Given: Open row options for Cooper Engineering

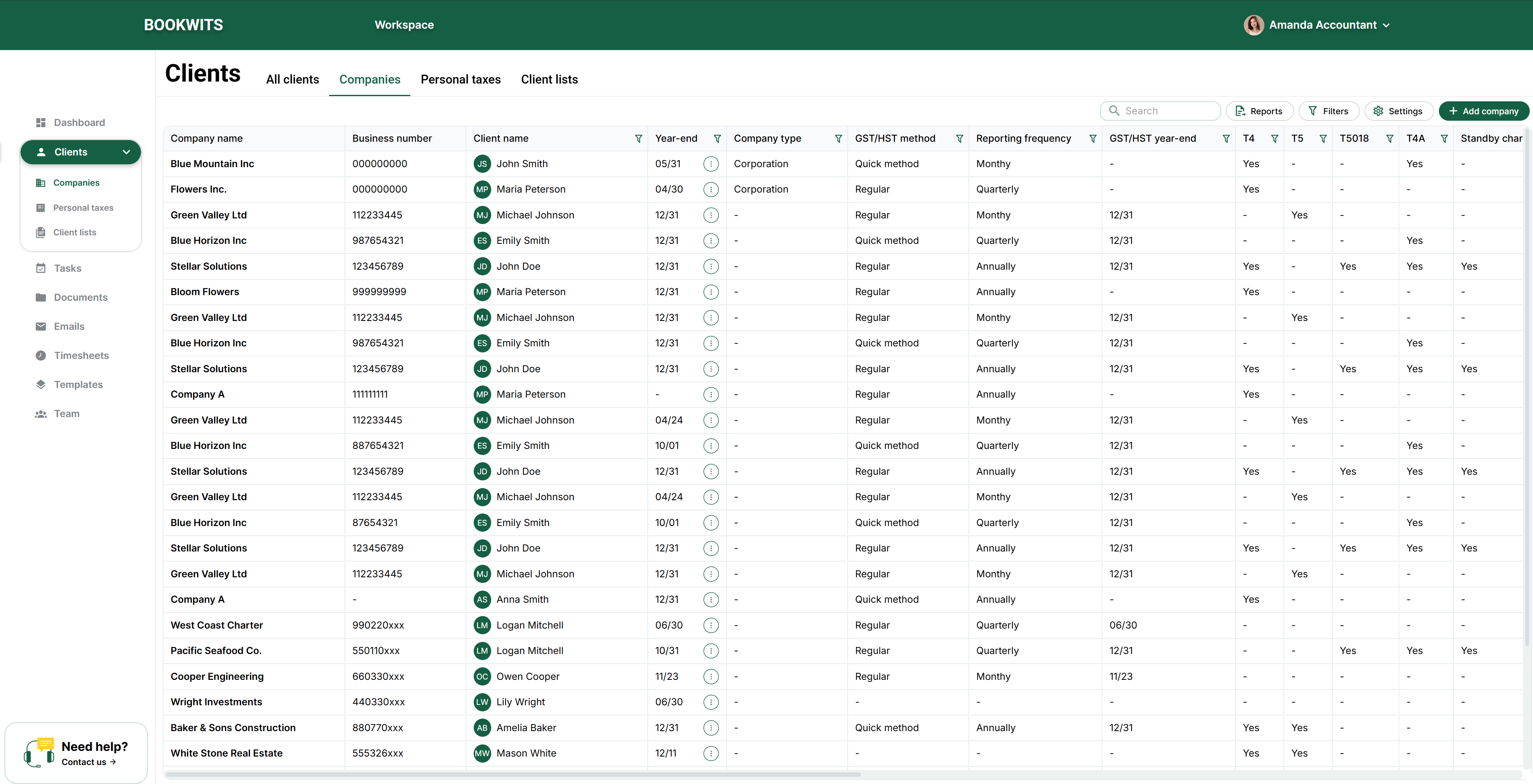Looking at the screenshot, I should click(x=710, y=676).
